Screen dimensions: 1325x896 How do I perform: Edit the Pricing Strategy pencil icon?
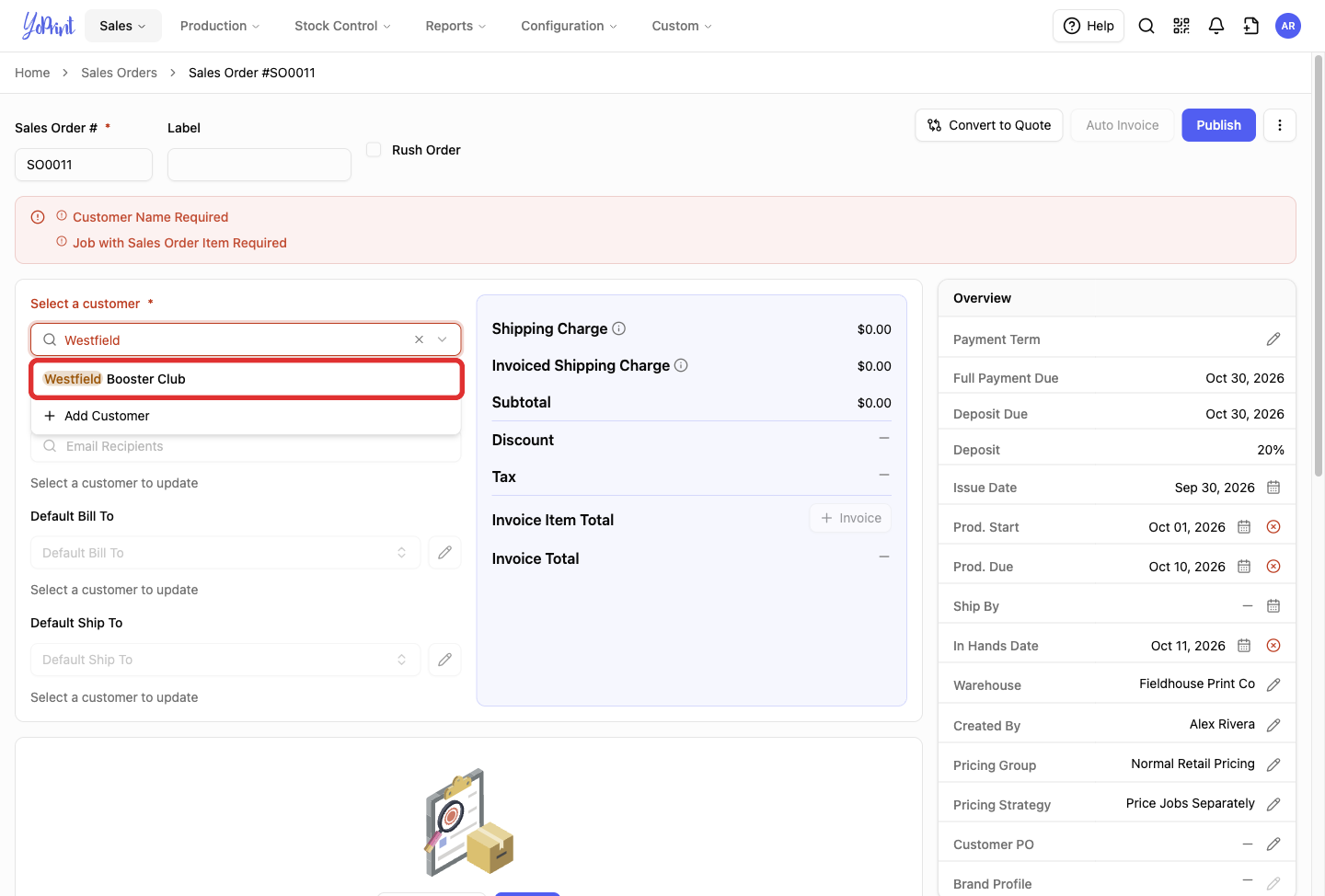(1273, 804)
